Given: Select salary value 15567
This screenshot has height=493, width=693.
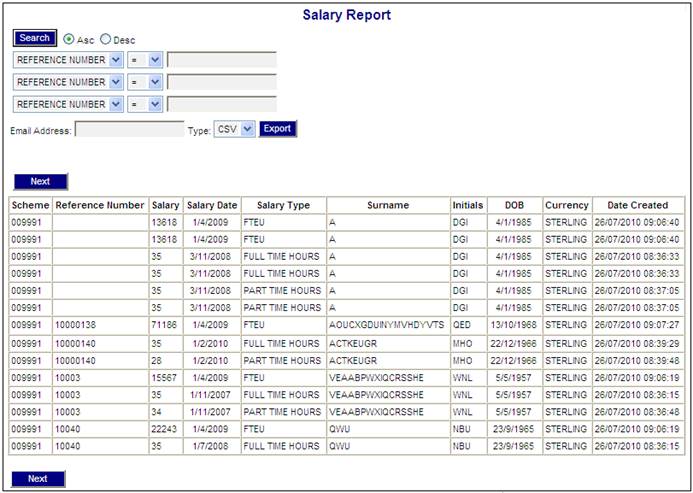Looking at the screenshot, I should 166,378.
